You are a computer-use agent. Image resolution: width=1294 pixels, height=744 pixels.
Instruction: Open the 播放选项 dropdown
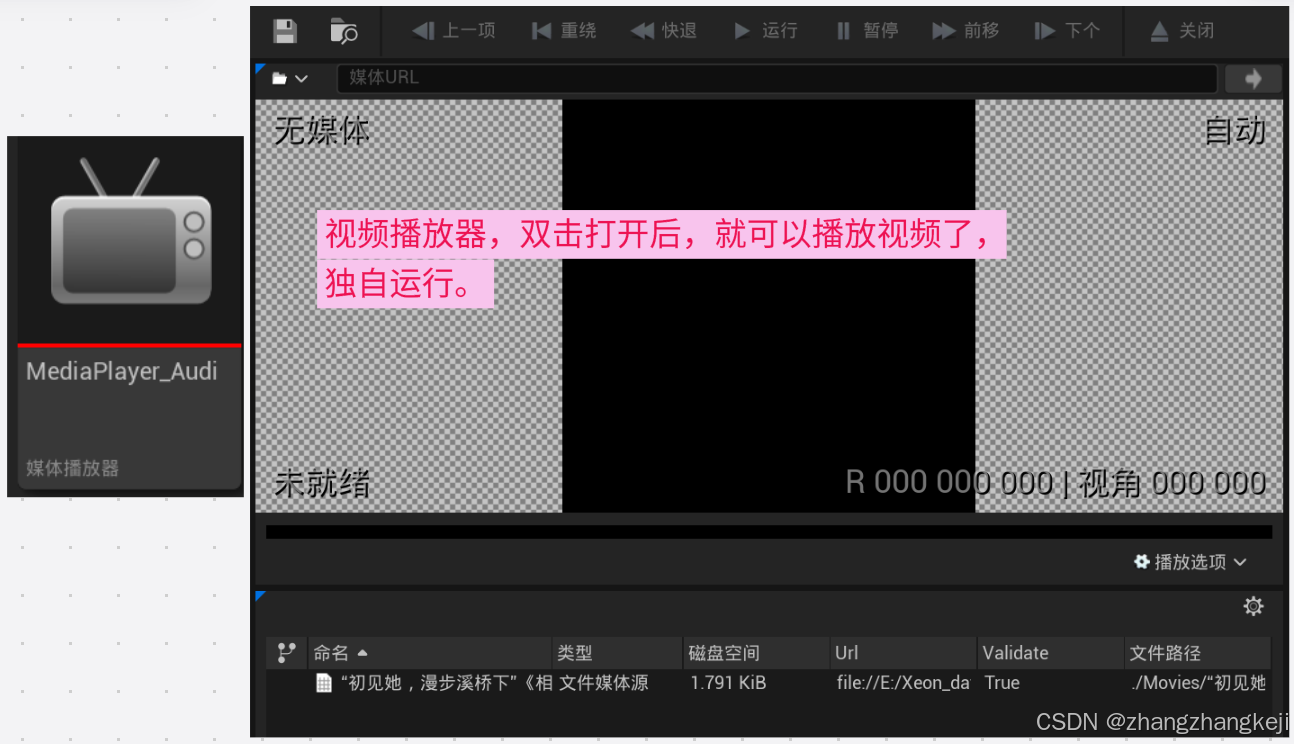tap(1189, 562)
